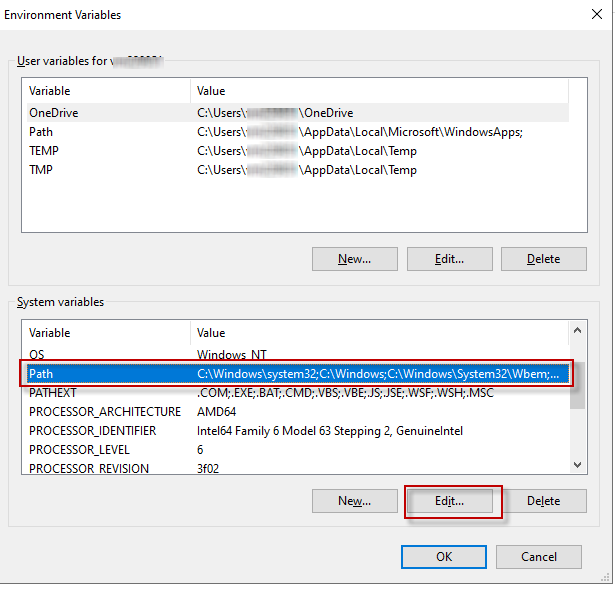Select the PROCESSOR_LEVEL variable row
Image resolution: width=615 pixels, height=592 pixels.
pos(298,450)
